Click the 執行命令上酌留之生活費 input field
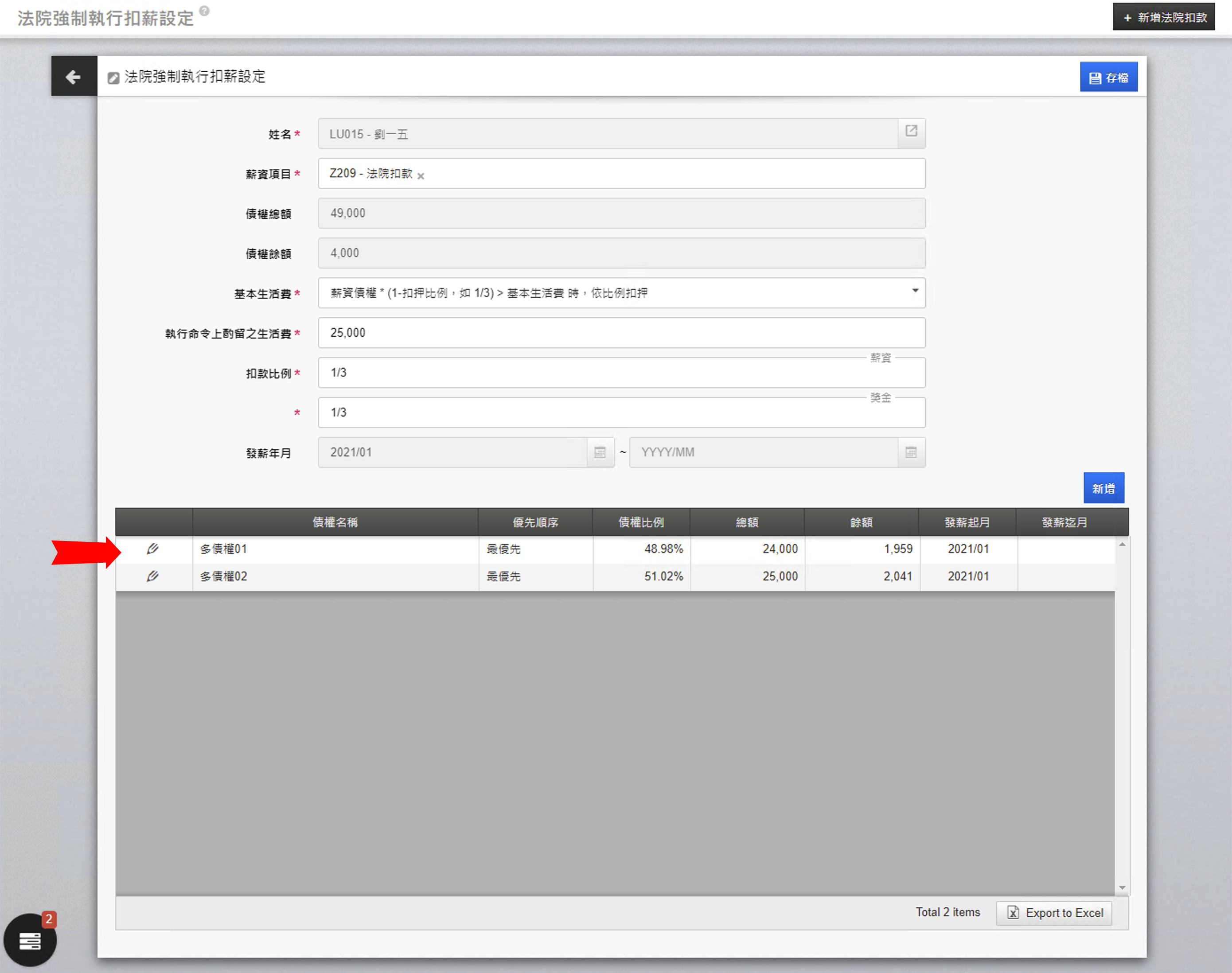The image size is (1232, 973). [x=621, y=333]
